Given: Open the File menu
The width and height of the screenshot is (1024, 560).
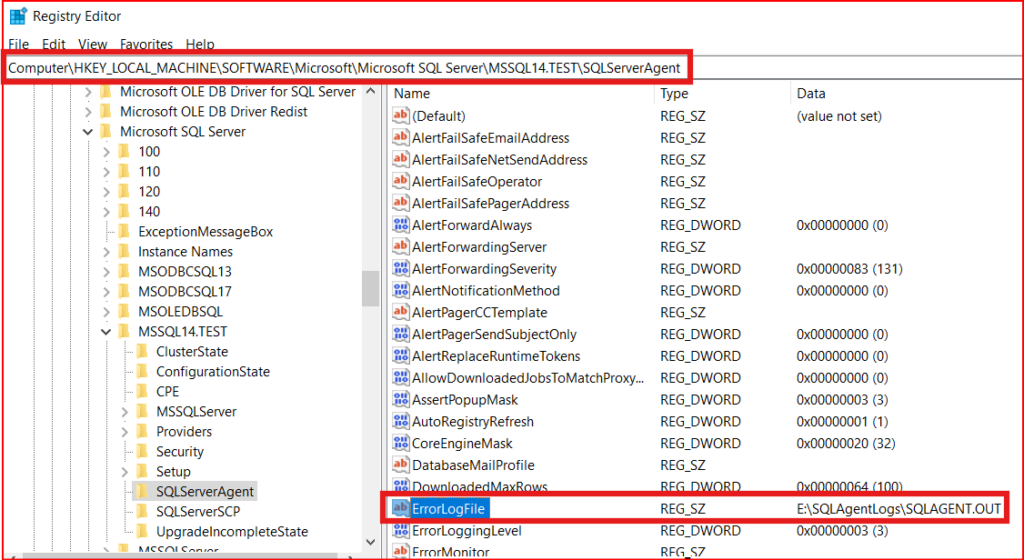Looking at the screenshot, I should click(x=19, y=44).
